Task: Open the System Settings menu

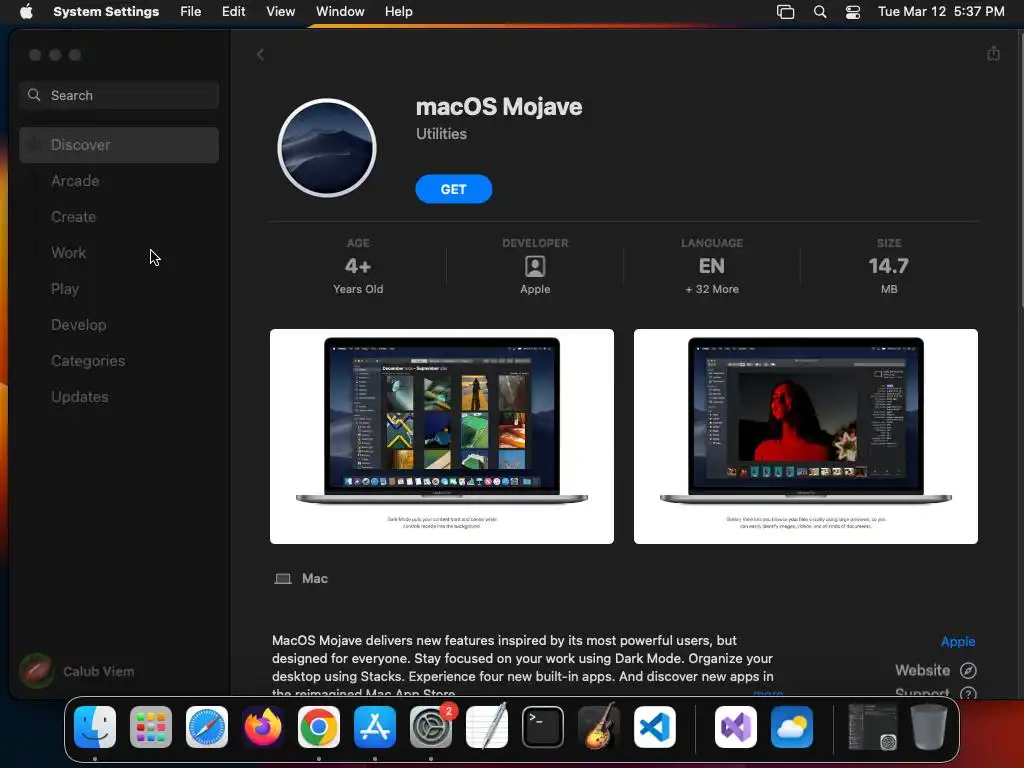Action: pos(106,12)
